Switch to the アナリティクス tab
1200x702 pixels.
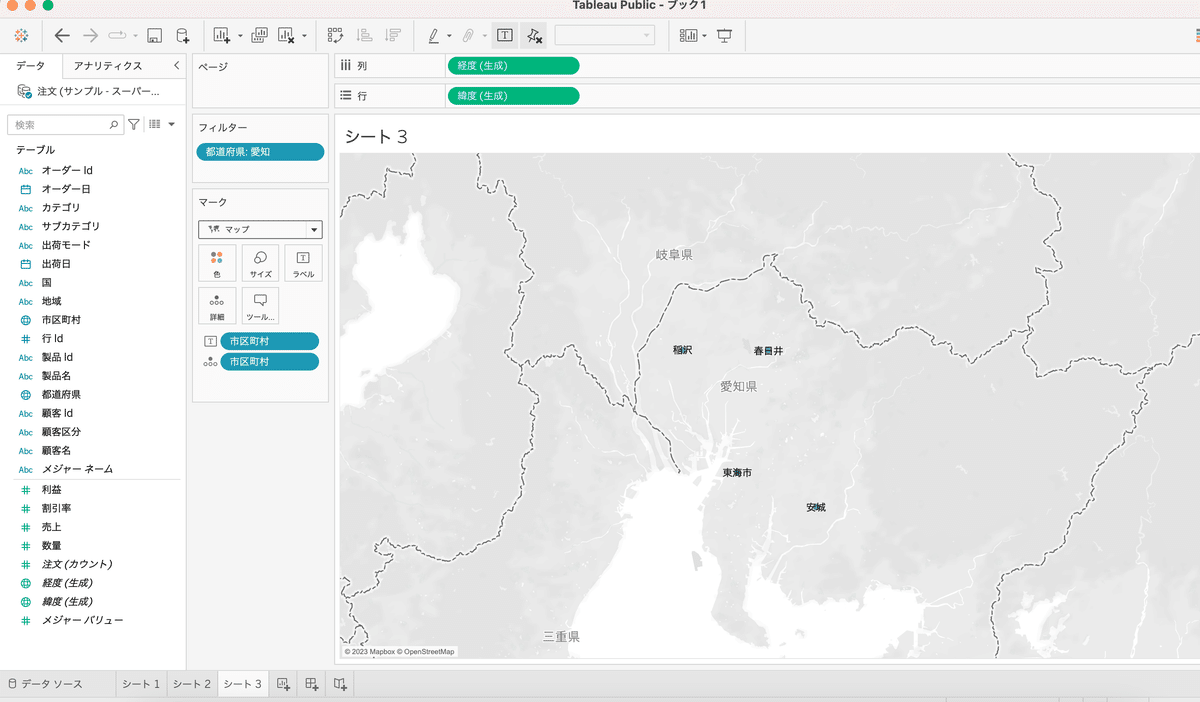108,66
